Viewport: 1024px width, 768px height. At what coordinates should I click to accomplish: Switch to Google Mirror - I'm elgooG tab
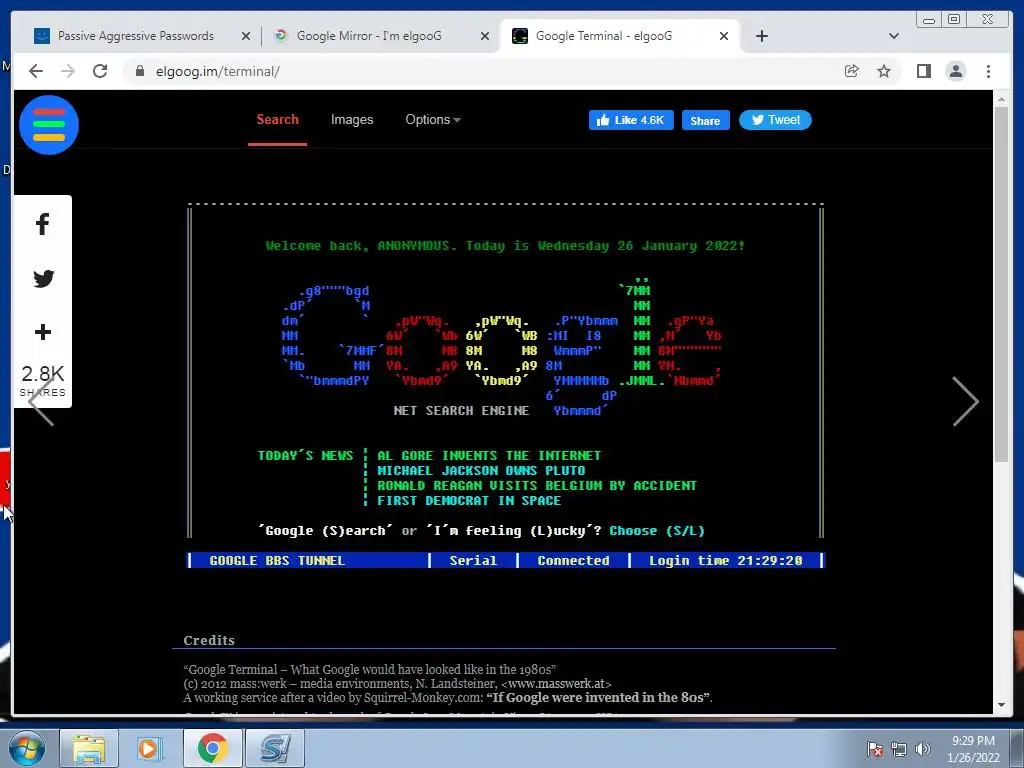(370, 36)
